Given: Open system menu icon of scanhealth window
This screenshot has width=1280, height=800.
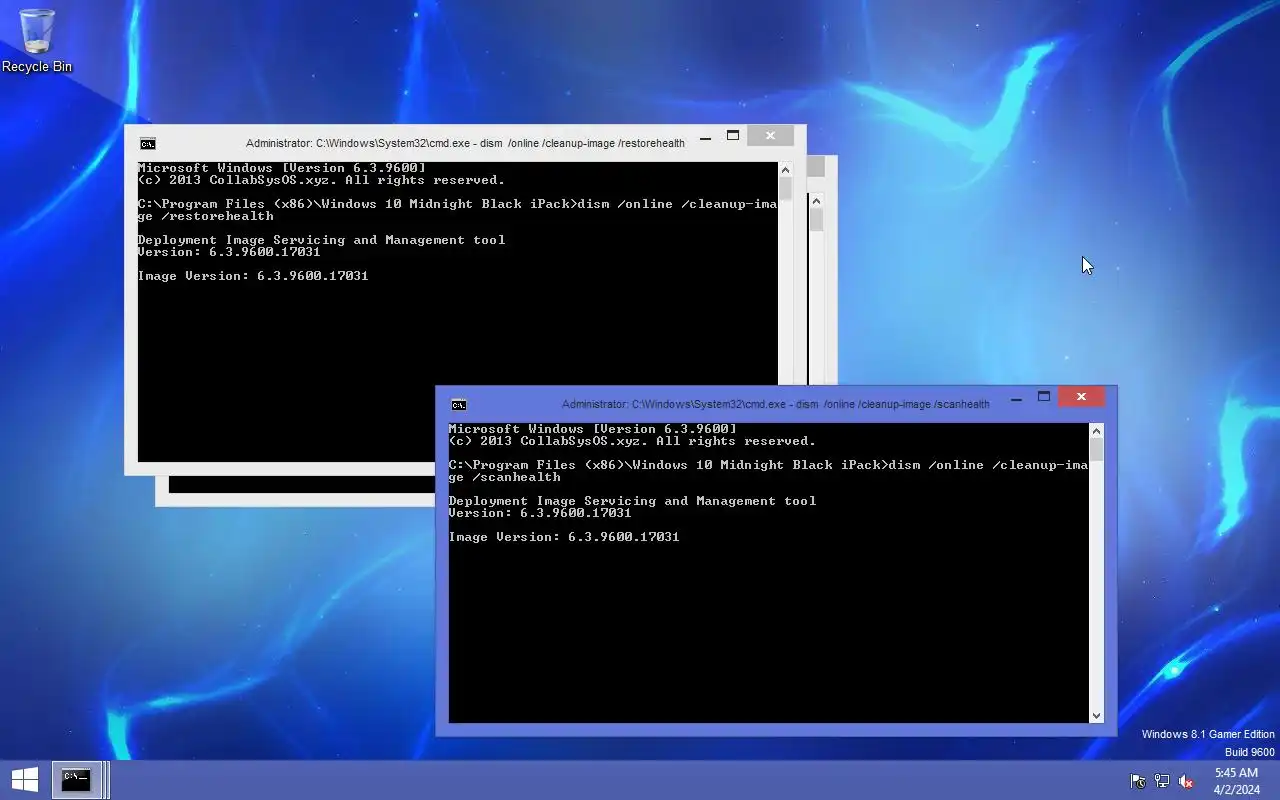Looking at the screenshot, I should (x=459, y=404).
